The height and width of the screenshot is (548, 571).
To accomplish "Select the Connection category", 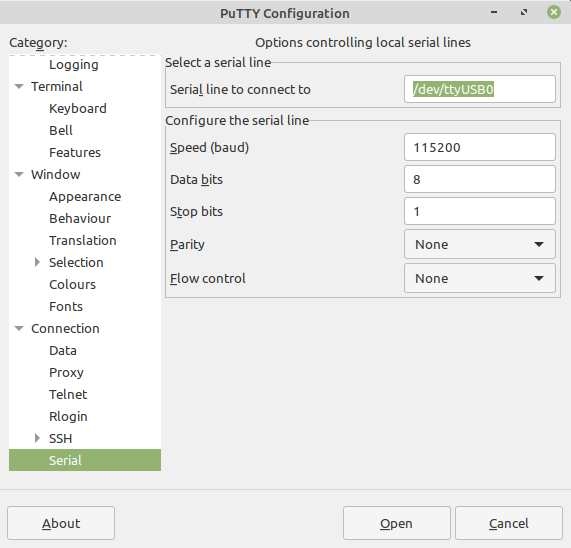I will point(65,328).
